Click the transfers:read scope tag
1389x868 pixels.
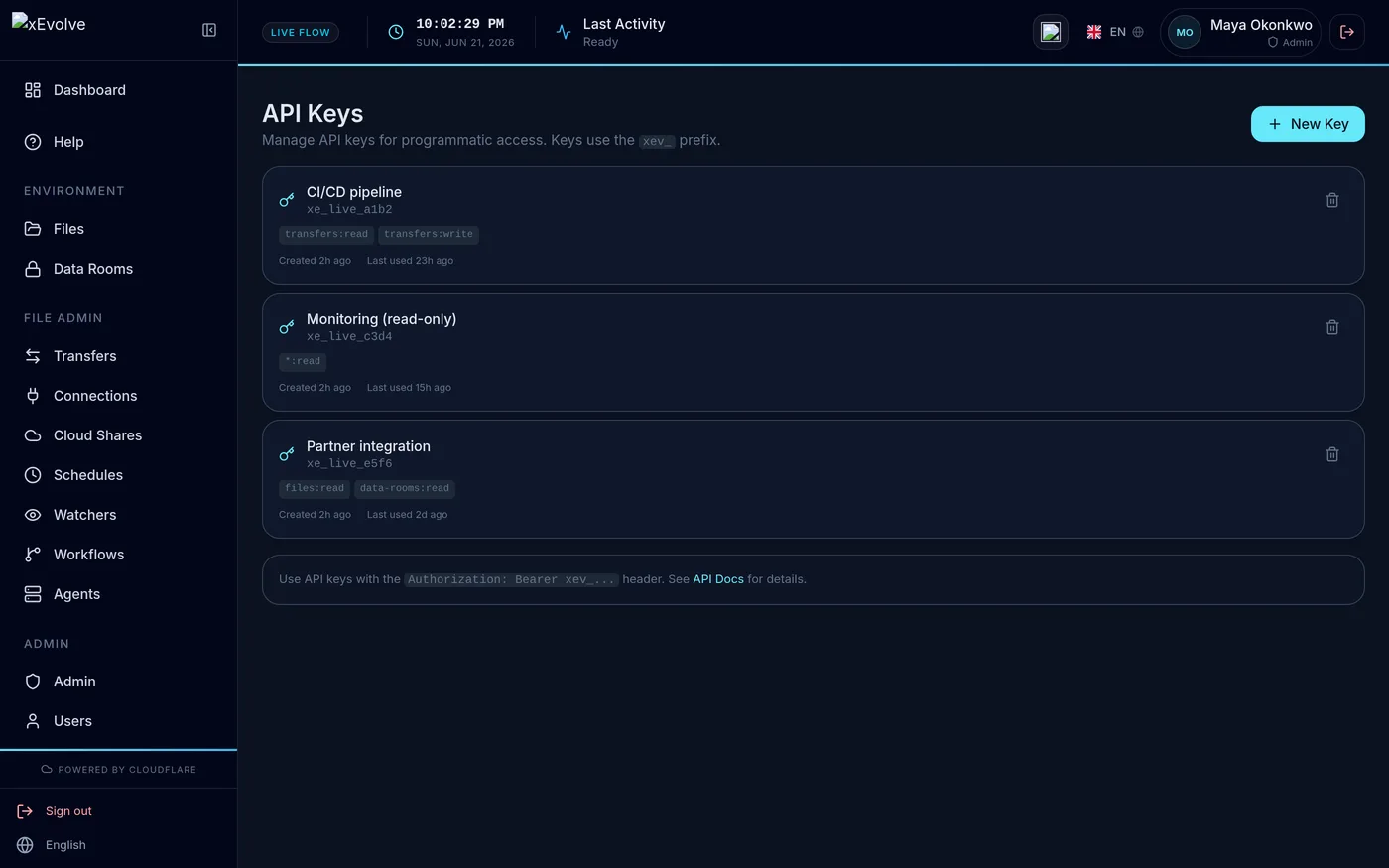coord(326,235)
